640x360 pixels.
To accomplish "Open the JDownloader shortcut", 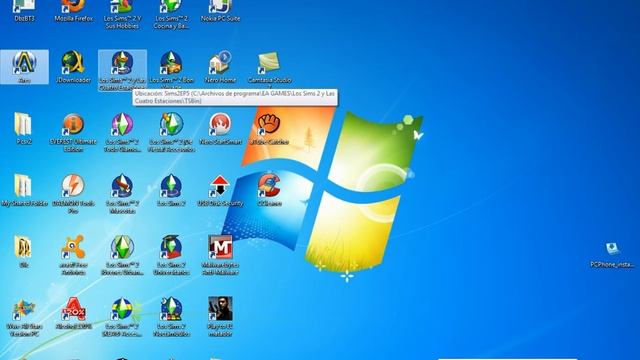I will tap(73, 67).
